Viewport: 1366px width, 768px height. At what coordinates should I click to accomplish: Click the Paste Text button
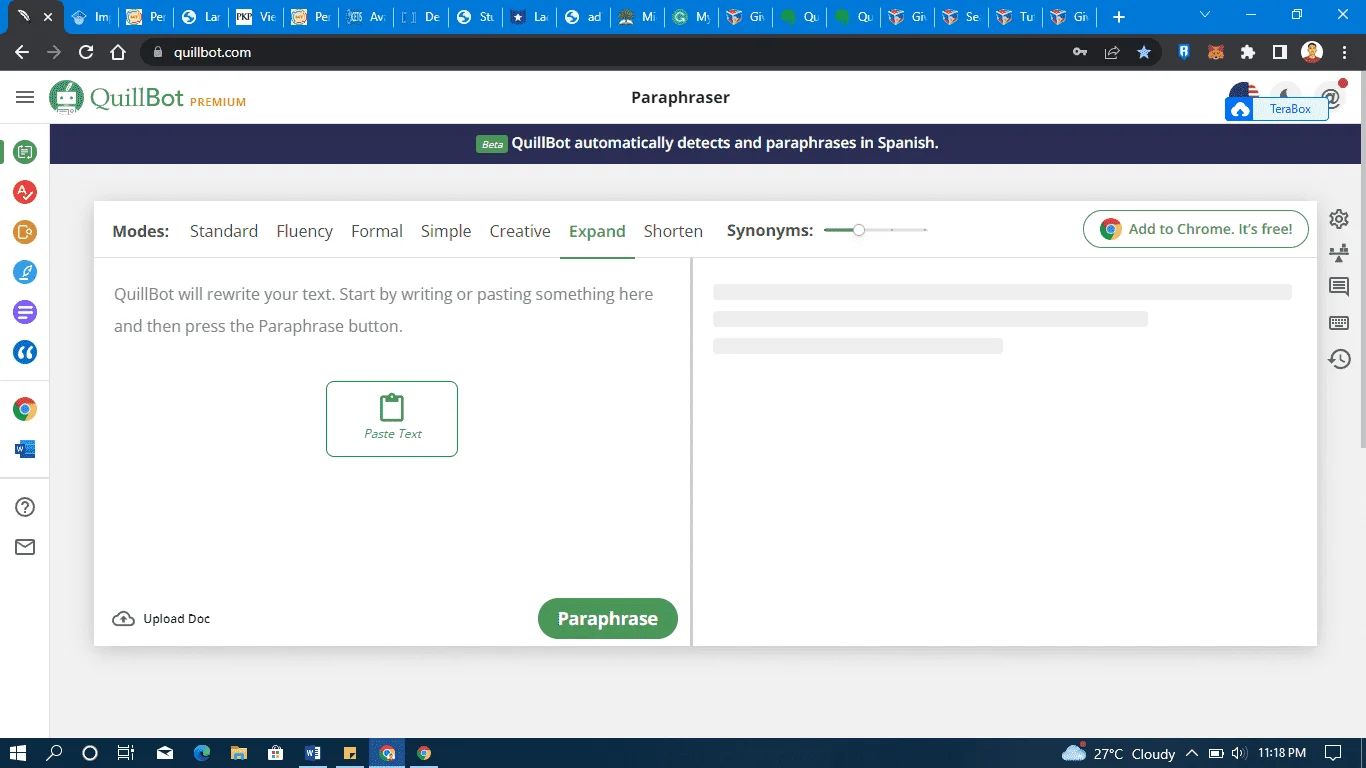(x=392, y=419)
